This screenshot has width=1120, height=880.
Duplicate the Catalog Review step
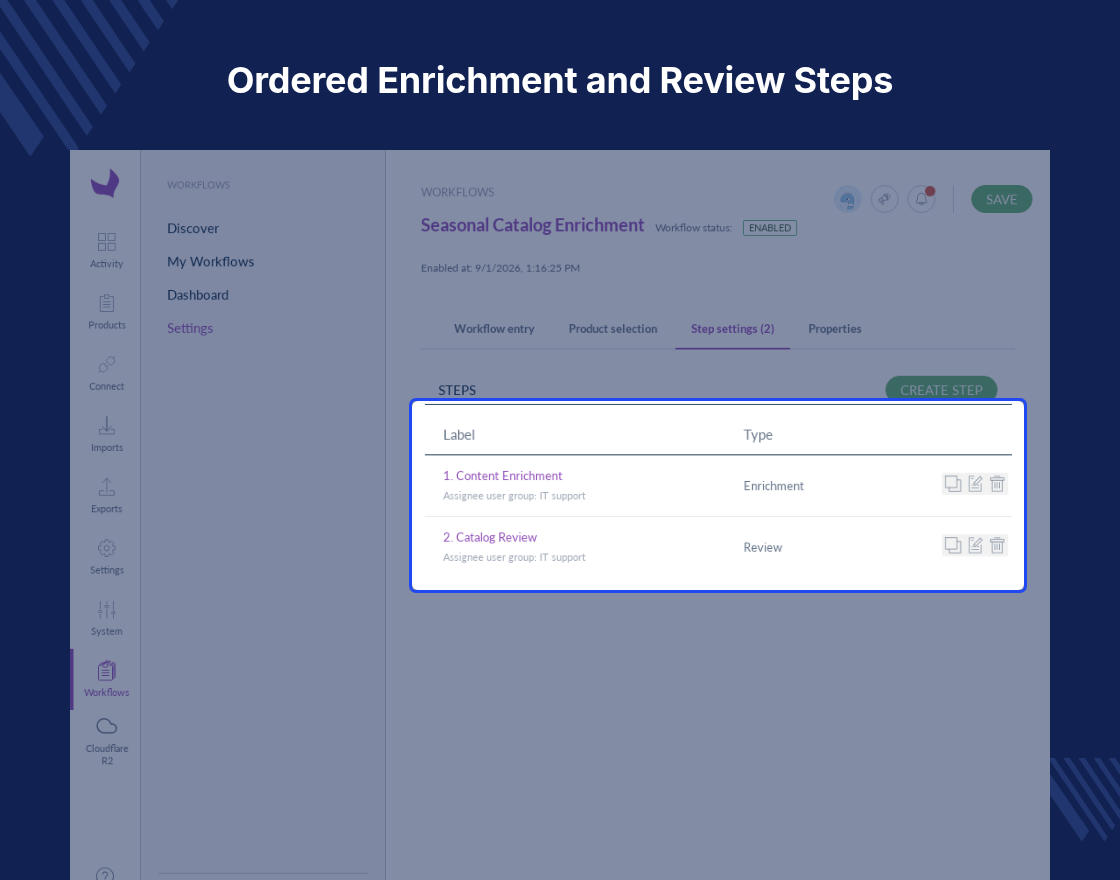[x=953, y=545]
